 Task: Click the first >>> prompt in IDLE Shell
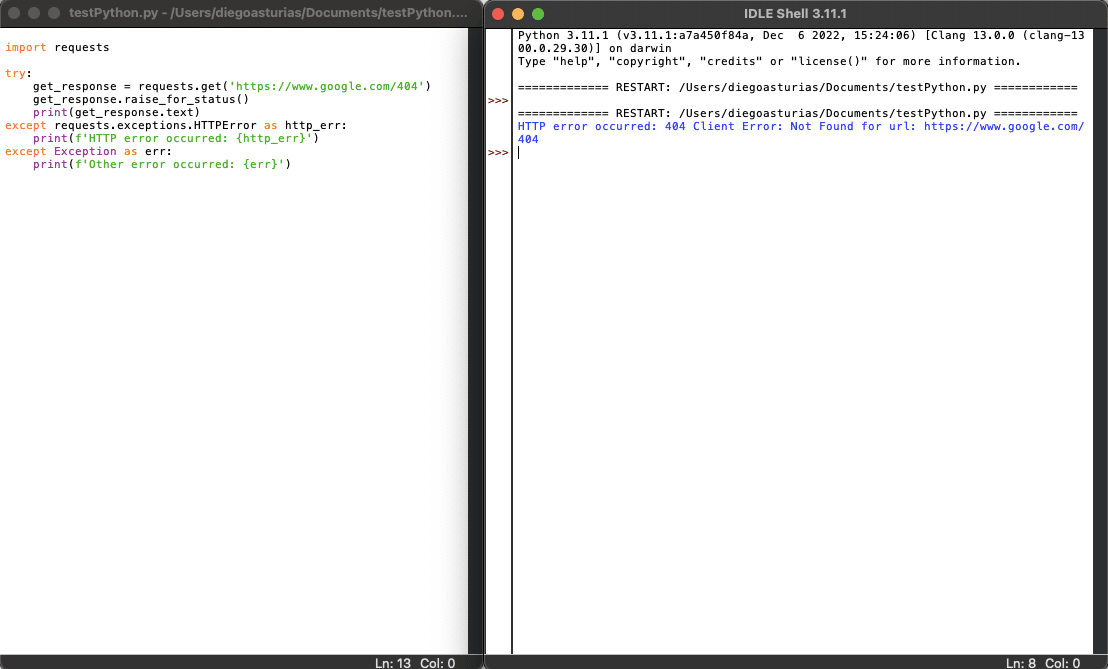pyautogui.click(x=498, y=101)
